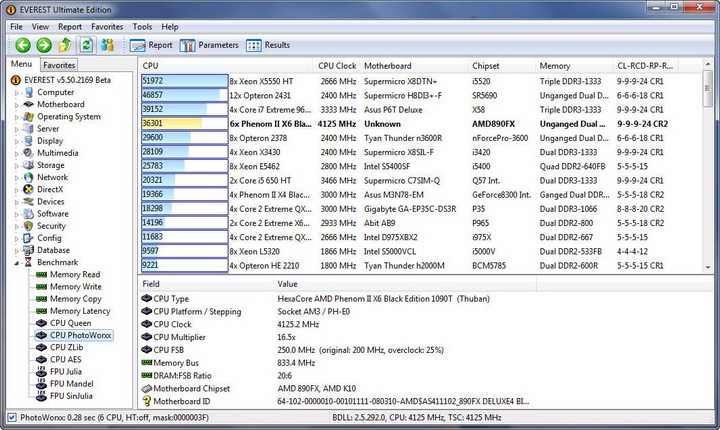Select the Network tree item
720x430 pixels.
point(52,177)
